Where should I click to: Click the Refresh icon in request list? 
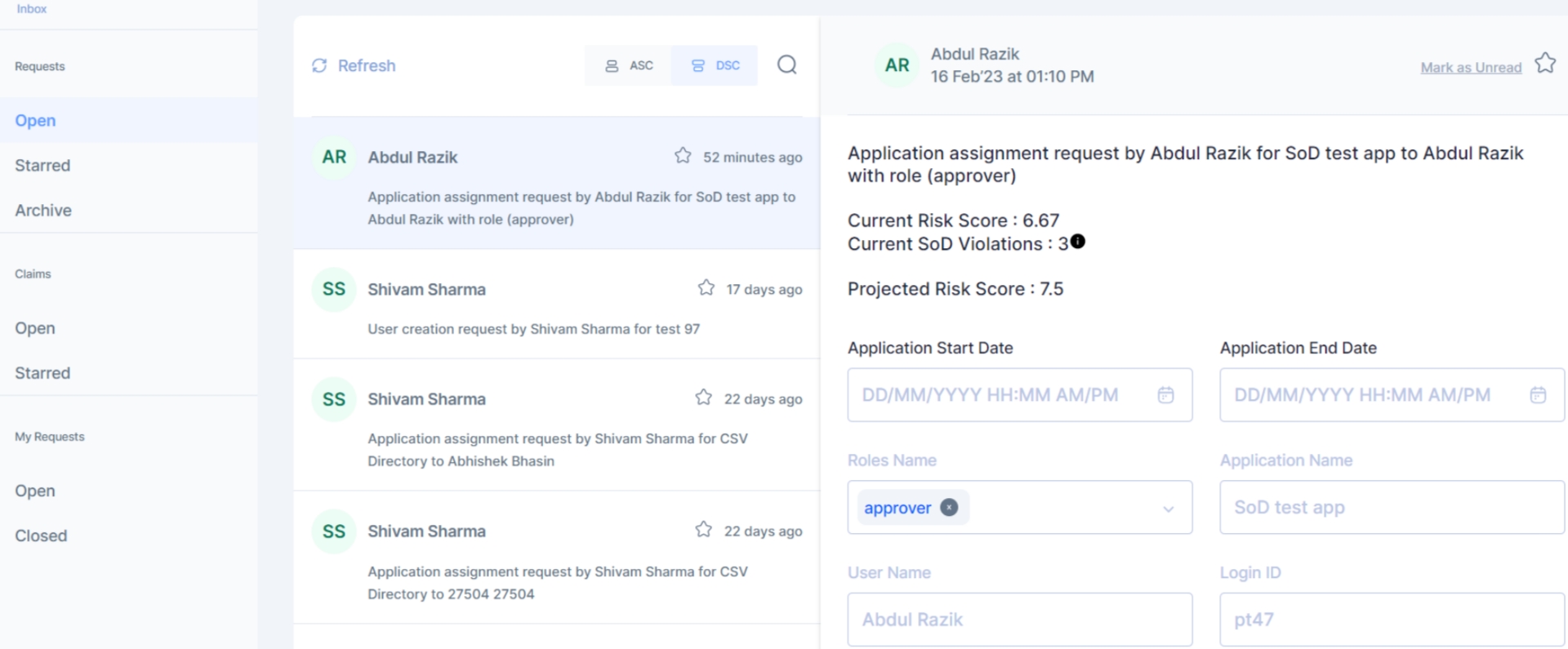[x=319, y=65]
